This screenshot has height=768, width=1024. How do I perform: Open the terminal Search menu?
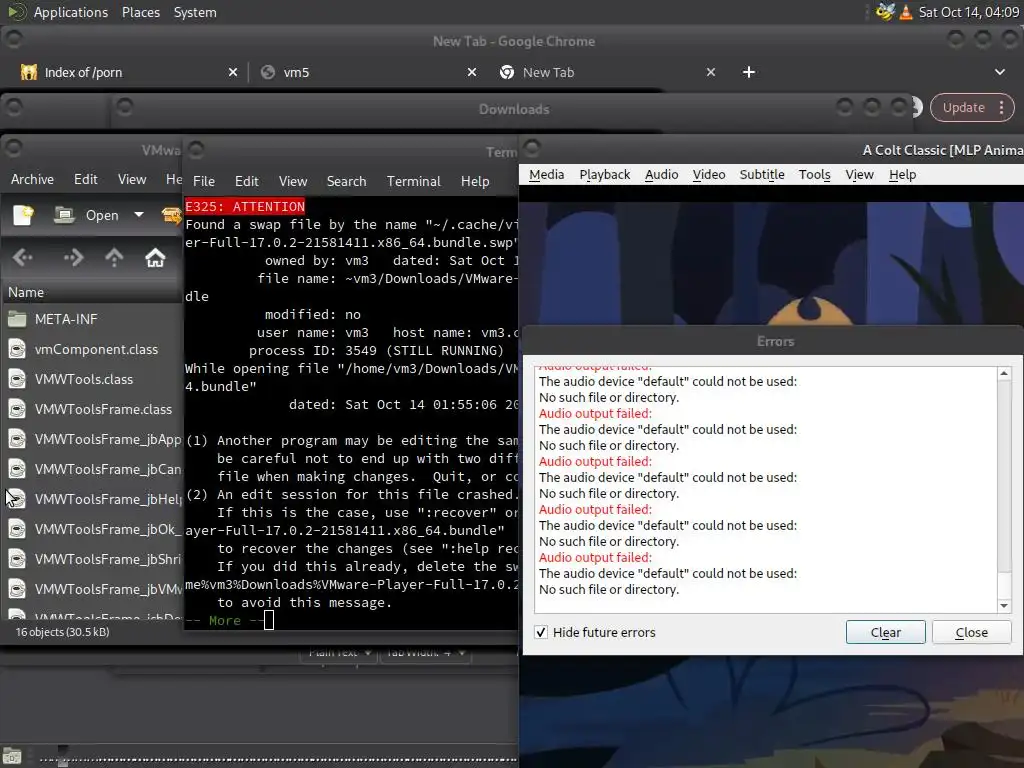point(346,181)
